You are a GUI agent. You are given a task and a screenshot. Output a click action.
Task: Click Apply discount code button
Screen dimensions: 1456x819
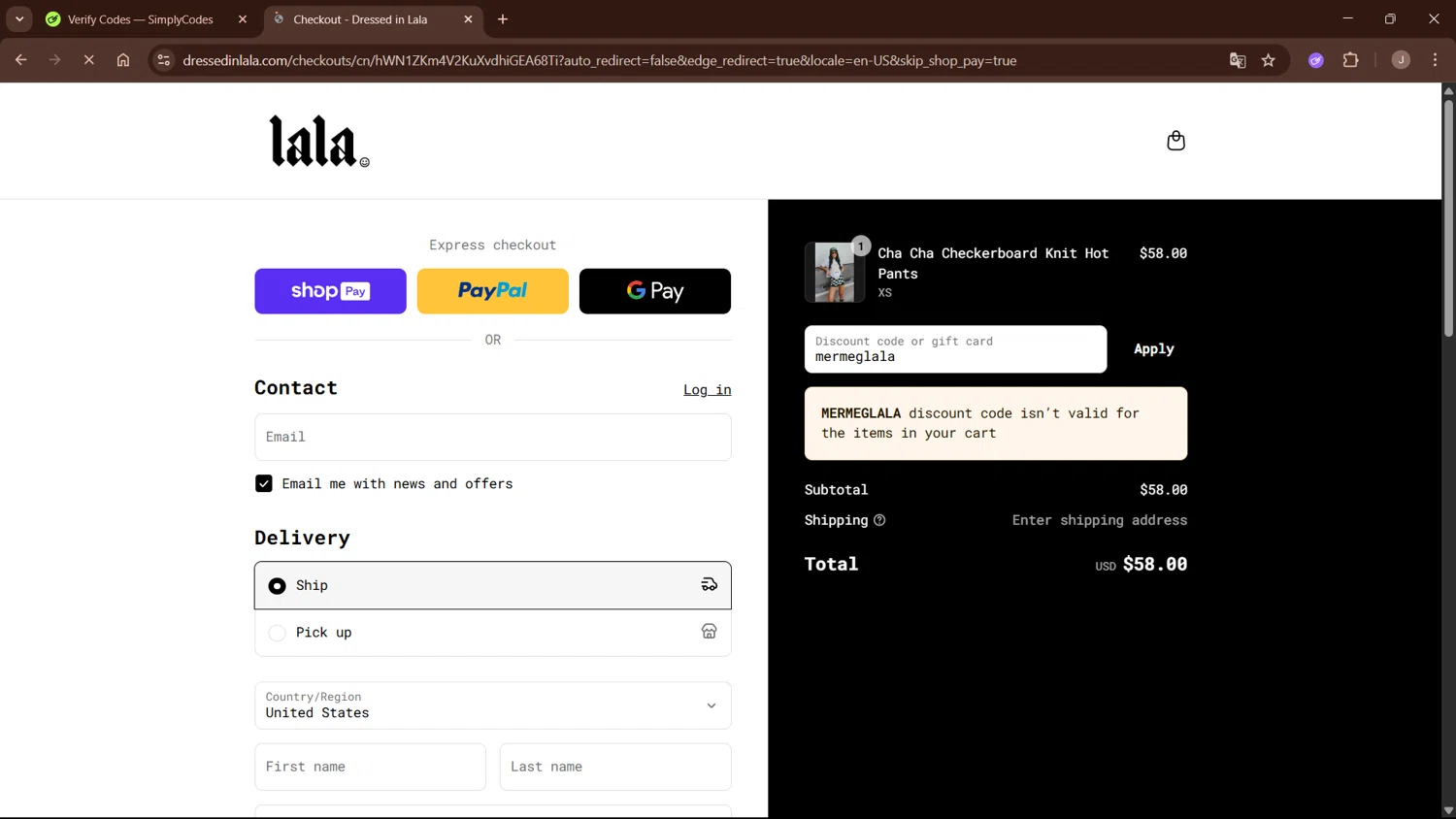1154,349
